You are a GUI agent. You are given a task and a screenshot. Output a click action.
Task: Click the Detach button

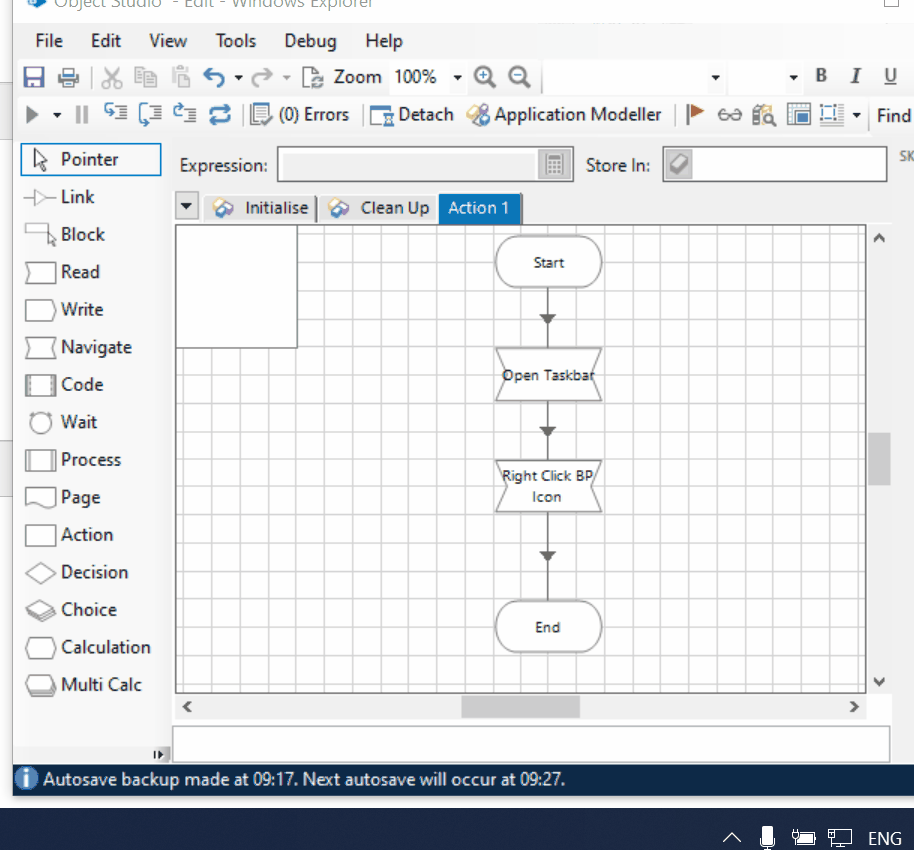coord(412,115)
